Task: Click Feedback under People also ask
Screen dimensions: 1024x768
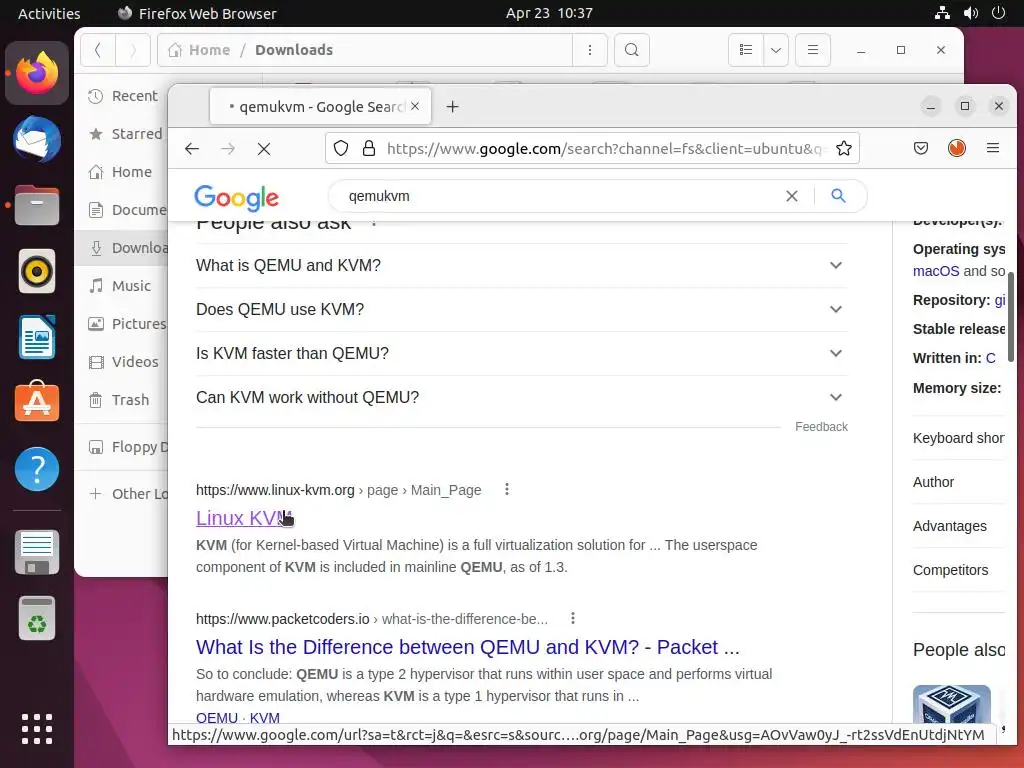Action: pos(821,426)
